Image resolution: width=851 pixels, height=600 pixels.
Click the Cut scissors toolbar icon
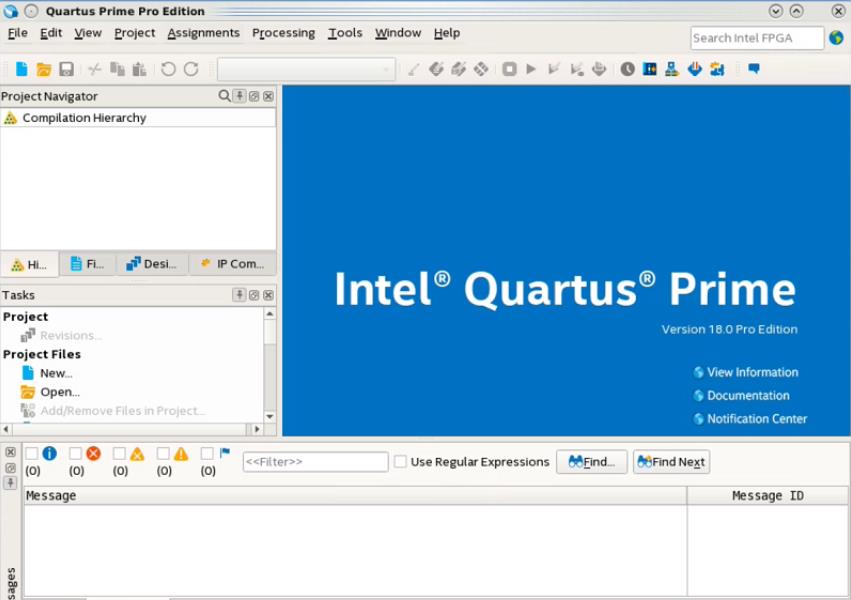[94, 69]
